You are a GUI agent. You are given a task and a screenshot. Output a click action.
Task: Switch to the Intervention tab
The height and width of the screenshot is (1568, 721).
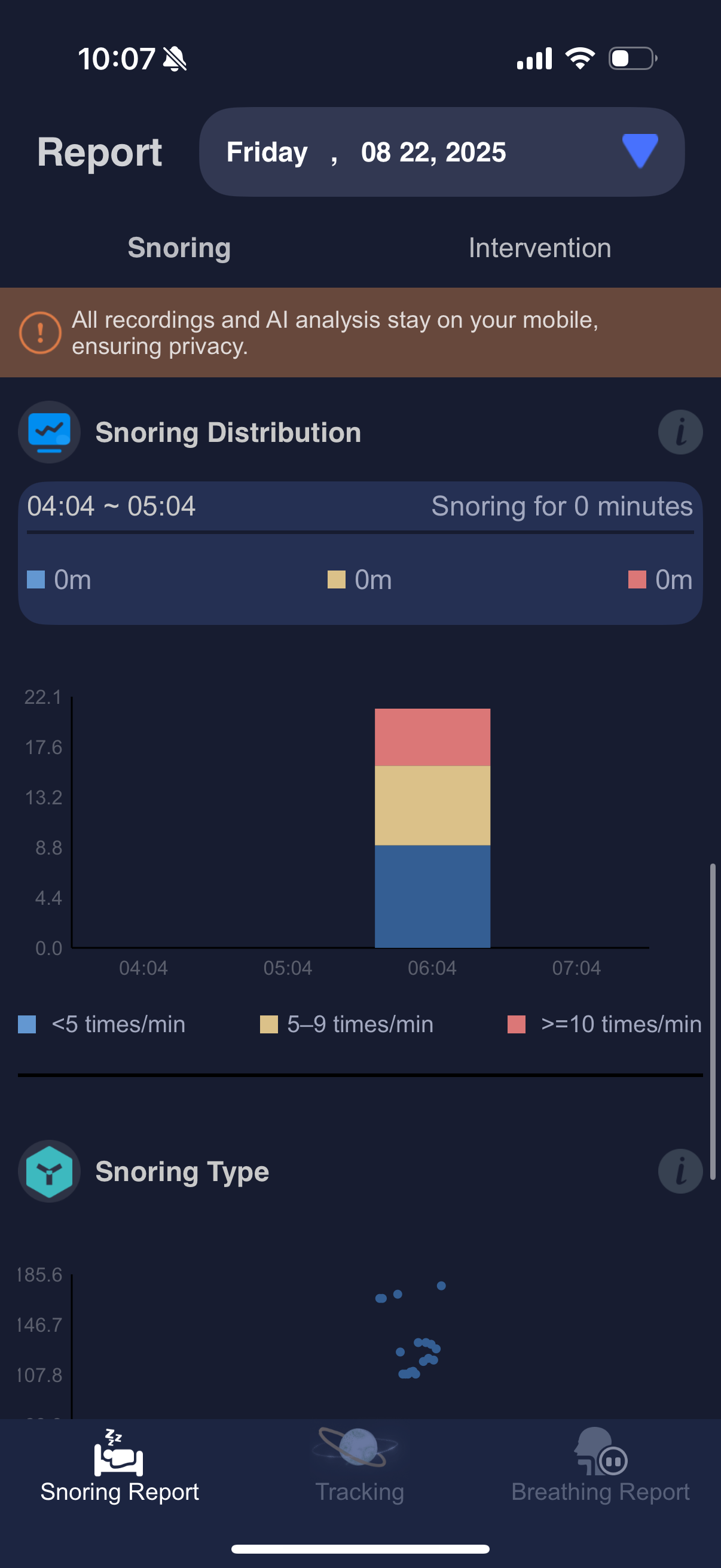coord(540,248)
